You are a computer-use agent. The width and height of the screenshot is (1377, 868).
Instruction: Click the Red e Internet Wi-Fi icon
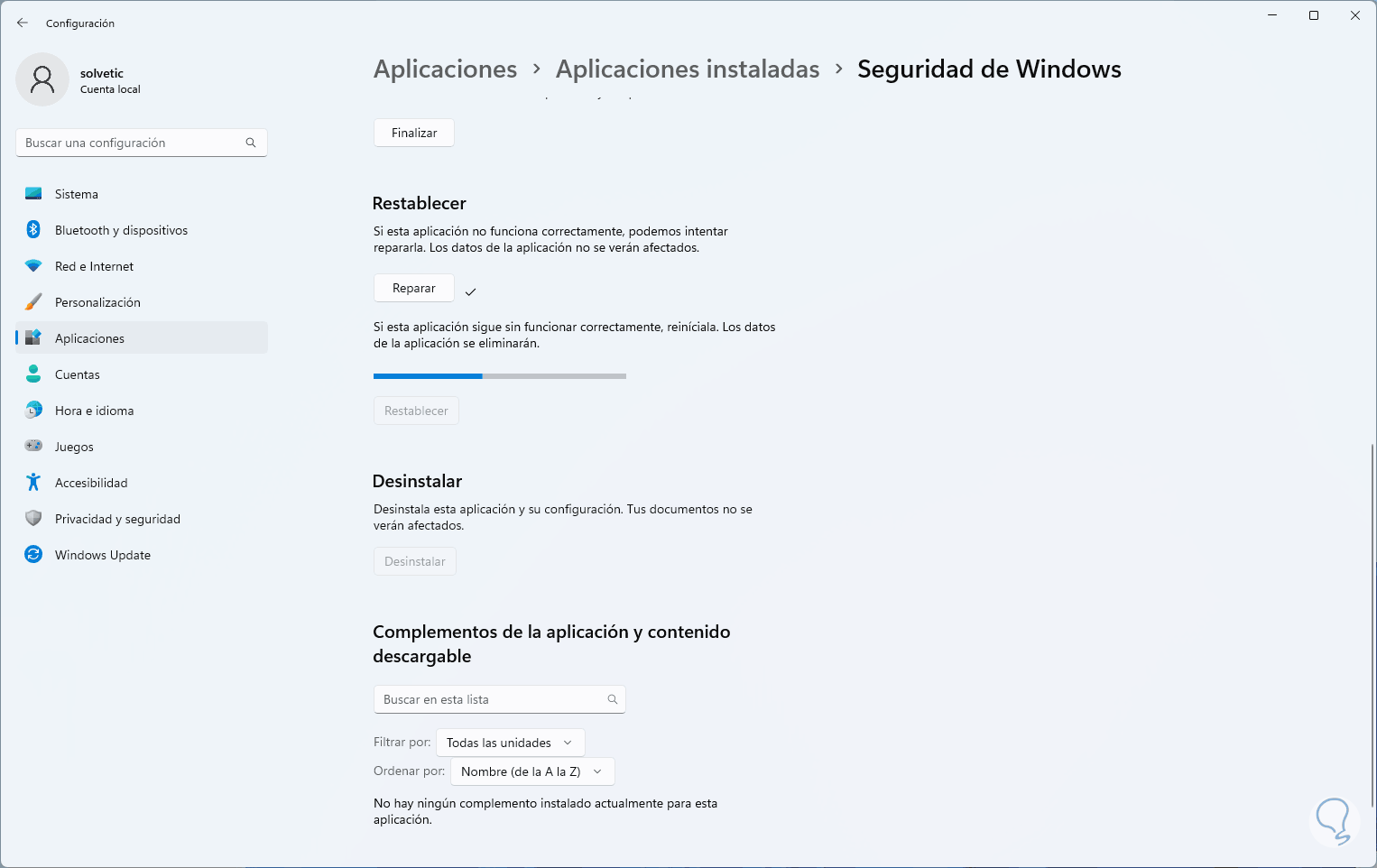(x=33, y=266)
